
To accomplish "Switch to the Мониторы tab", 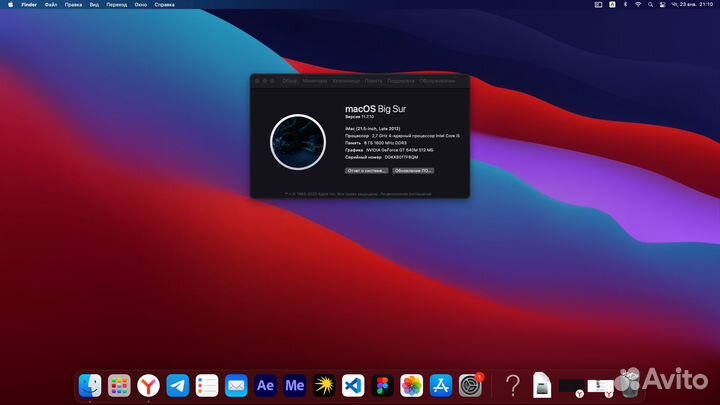I will click(x=315, y=81).
